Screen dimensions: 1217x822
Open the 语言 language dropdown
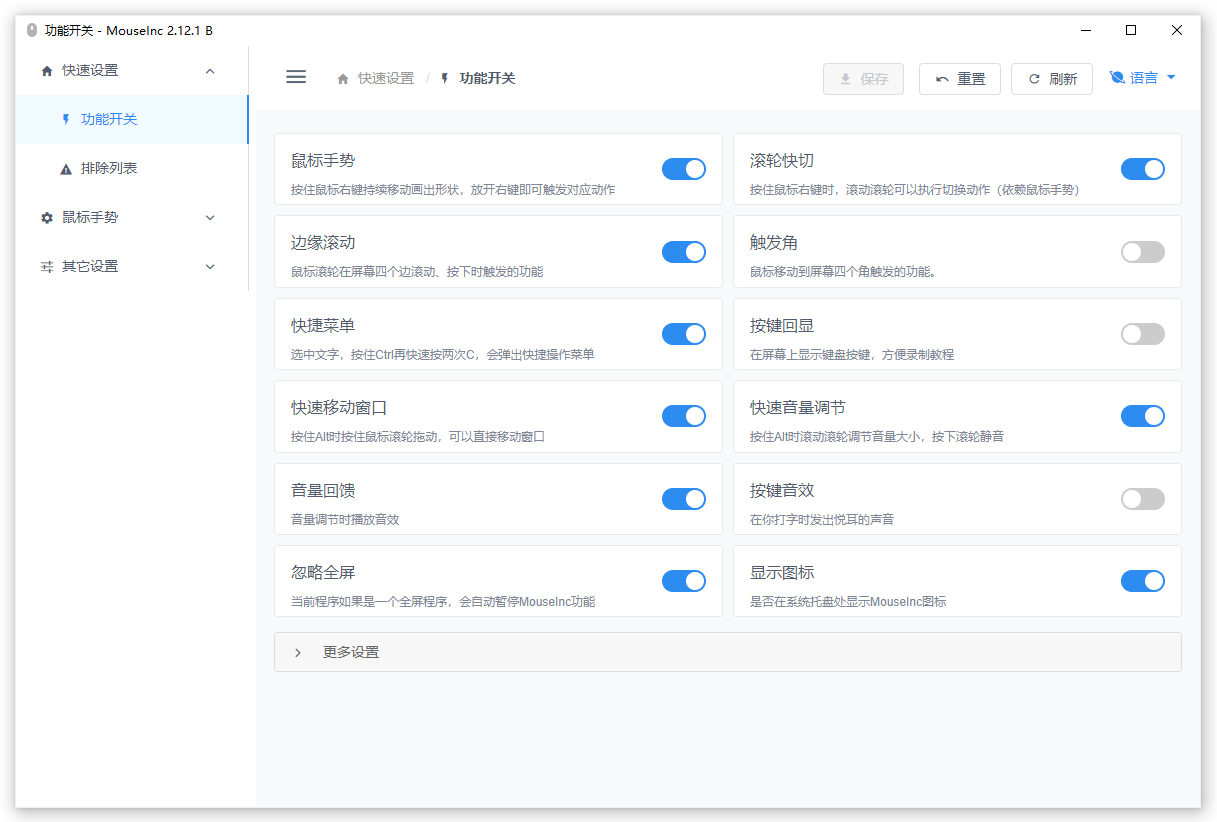pyautogui.click(x=1143, y=78)
